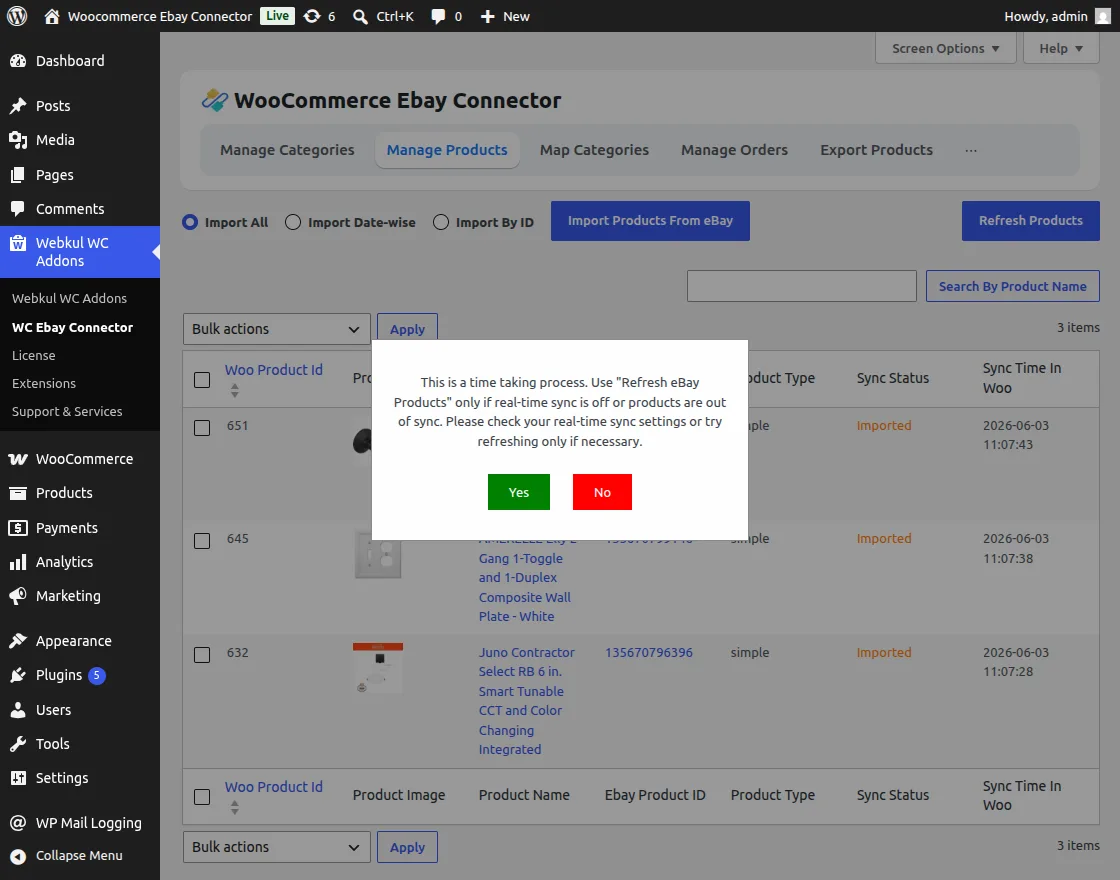Open the License submenu item

tap(34, 355)
